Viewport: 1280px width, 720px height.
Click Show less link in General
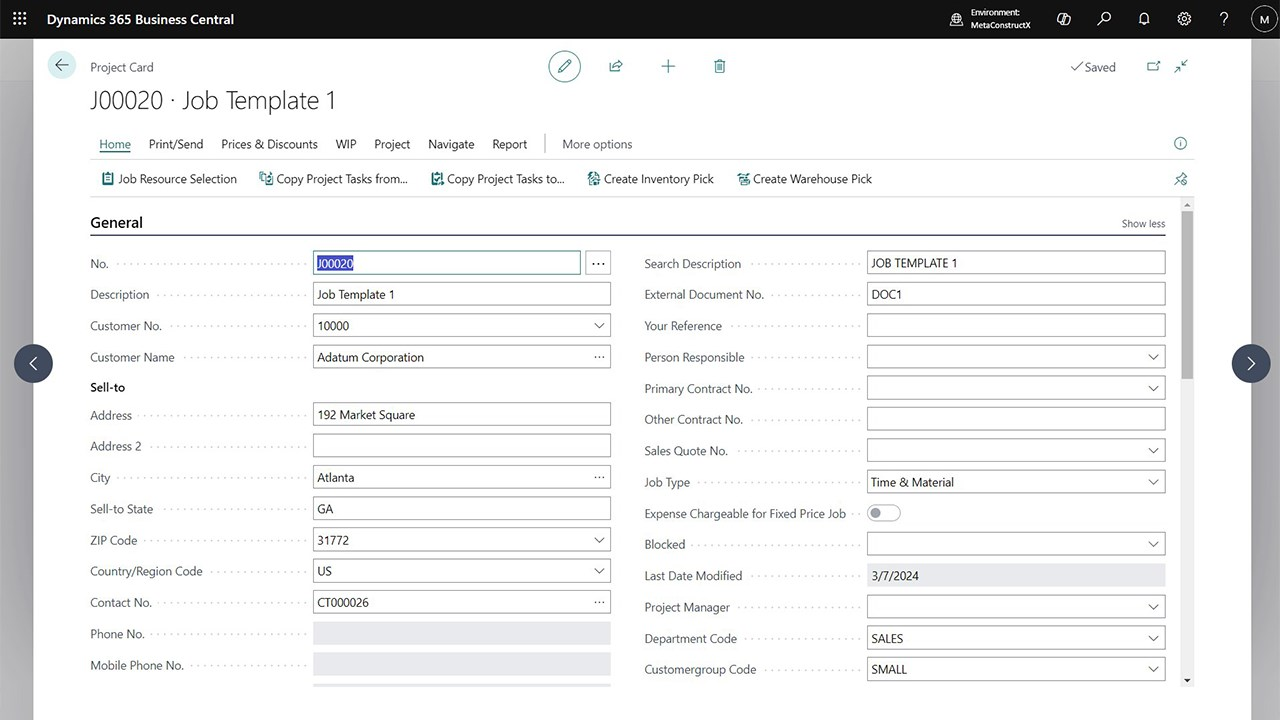tap(1143, 224)
